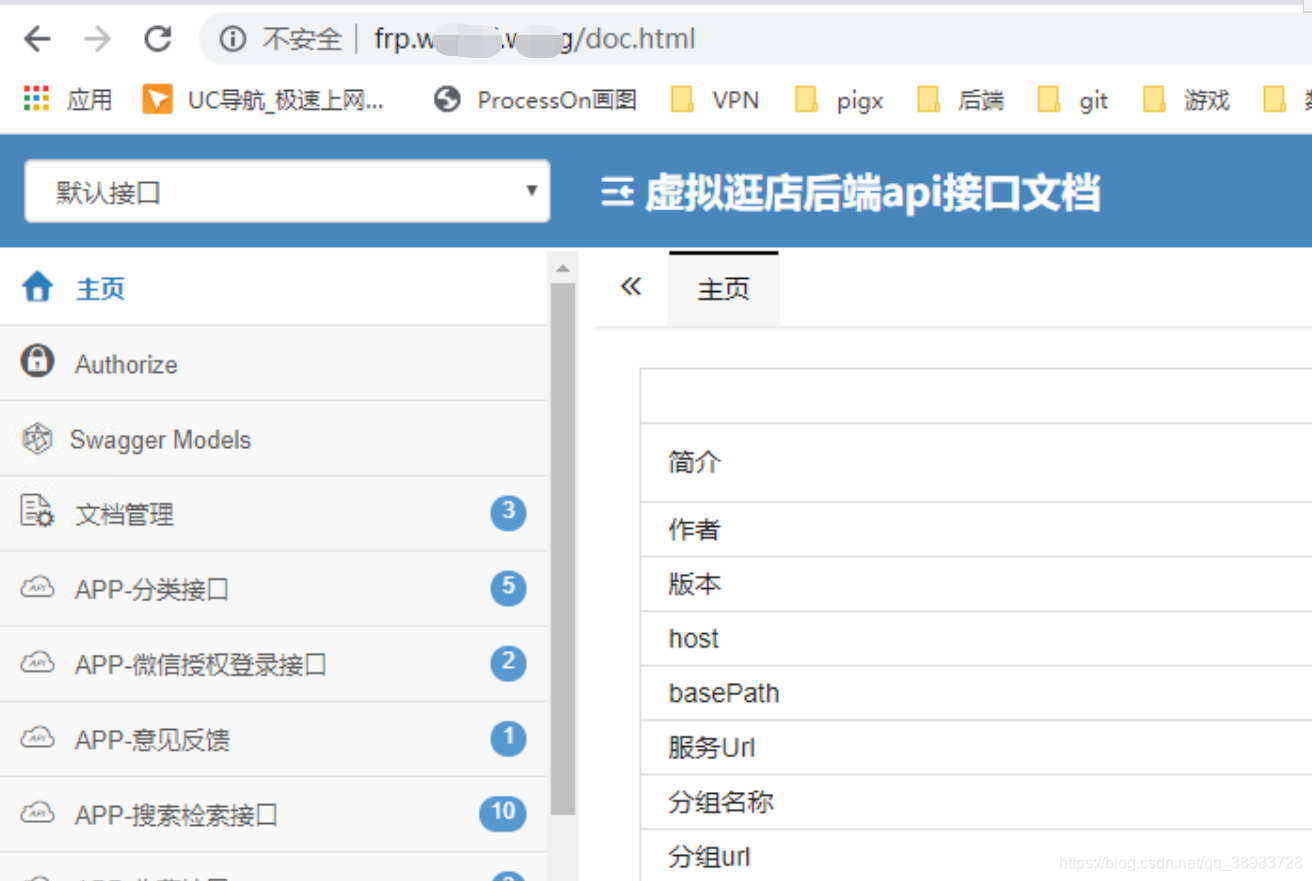Click badge 1 beside APP-意见反馈

(x=508, y=738)
